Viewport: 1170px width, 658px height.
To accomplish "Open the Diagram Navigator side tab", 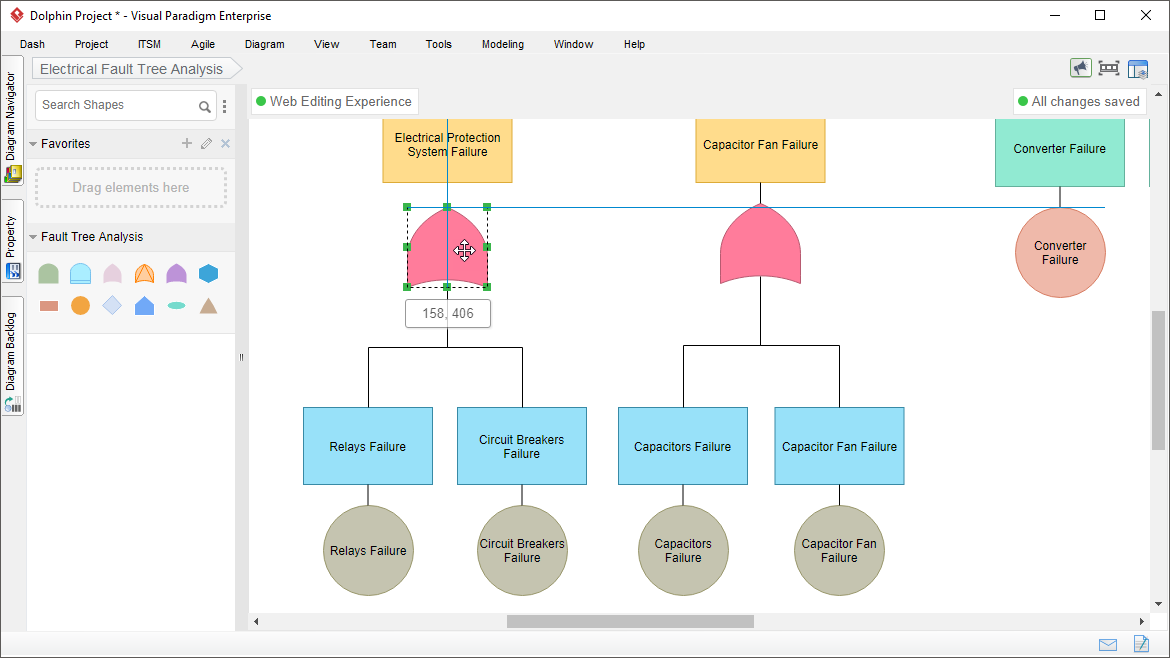I will click(x=13, y=121).
